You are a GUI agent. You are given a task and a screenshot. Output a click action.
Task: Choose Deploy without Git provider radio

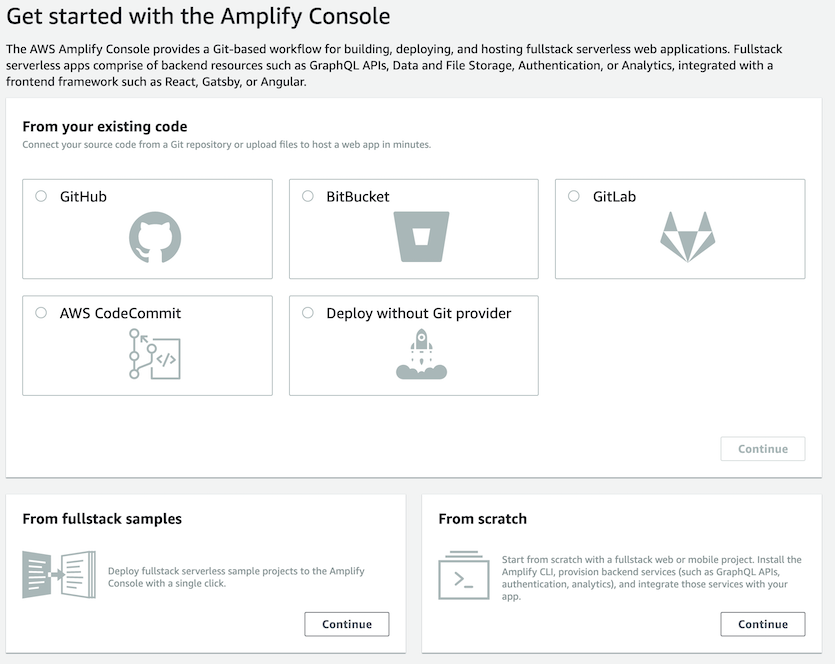coord(308,313)
